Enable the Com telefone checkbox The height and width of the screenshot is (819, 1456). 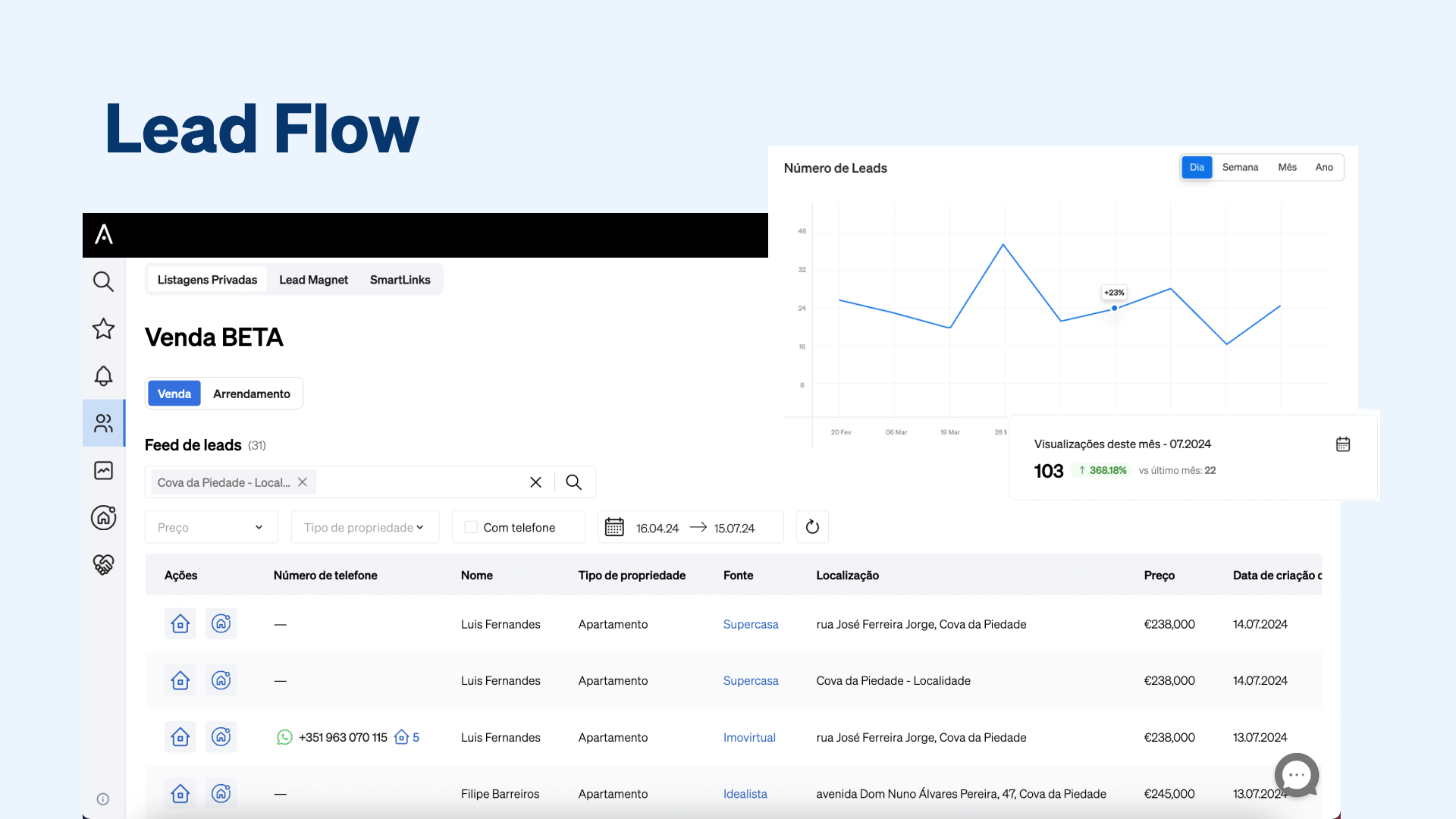[x=470, y=526]
